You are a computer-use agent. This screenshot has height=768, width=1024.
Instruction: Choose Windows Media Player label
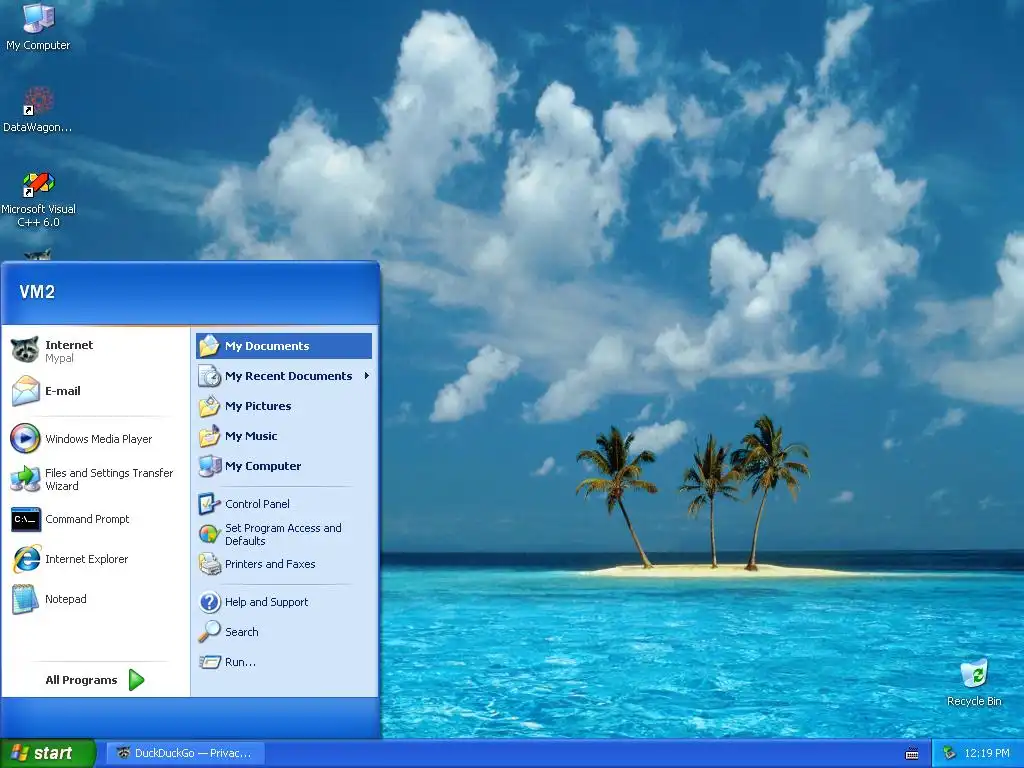(x=99, y=439)
